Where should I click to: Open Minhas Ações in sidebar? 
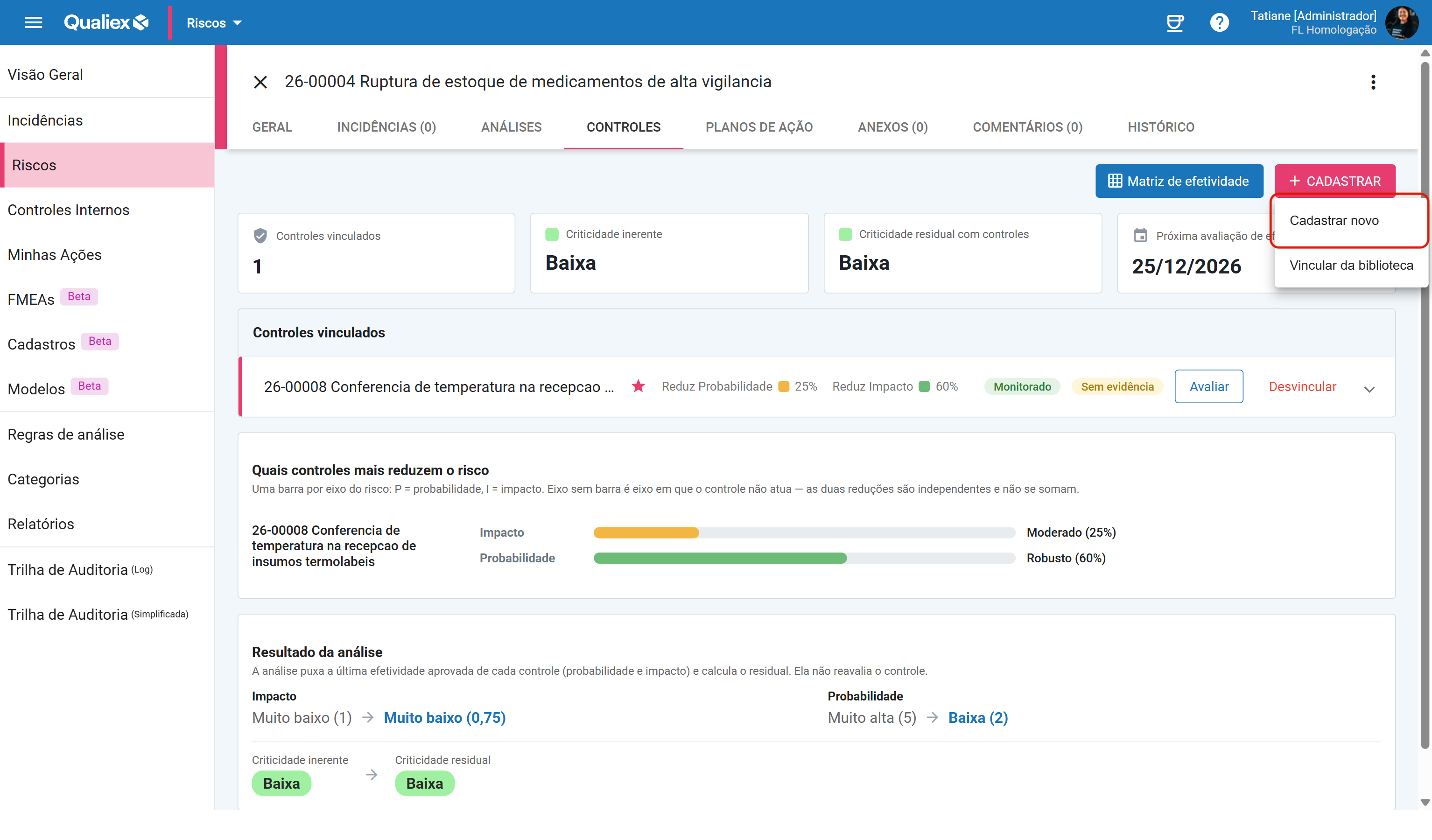tap(107, 255)
